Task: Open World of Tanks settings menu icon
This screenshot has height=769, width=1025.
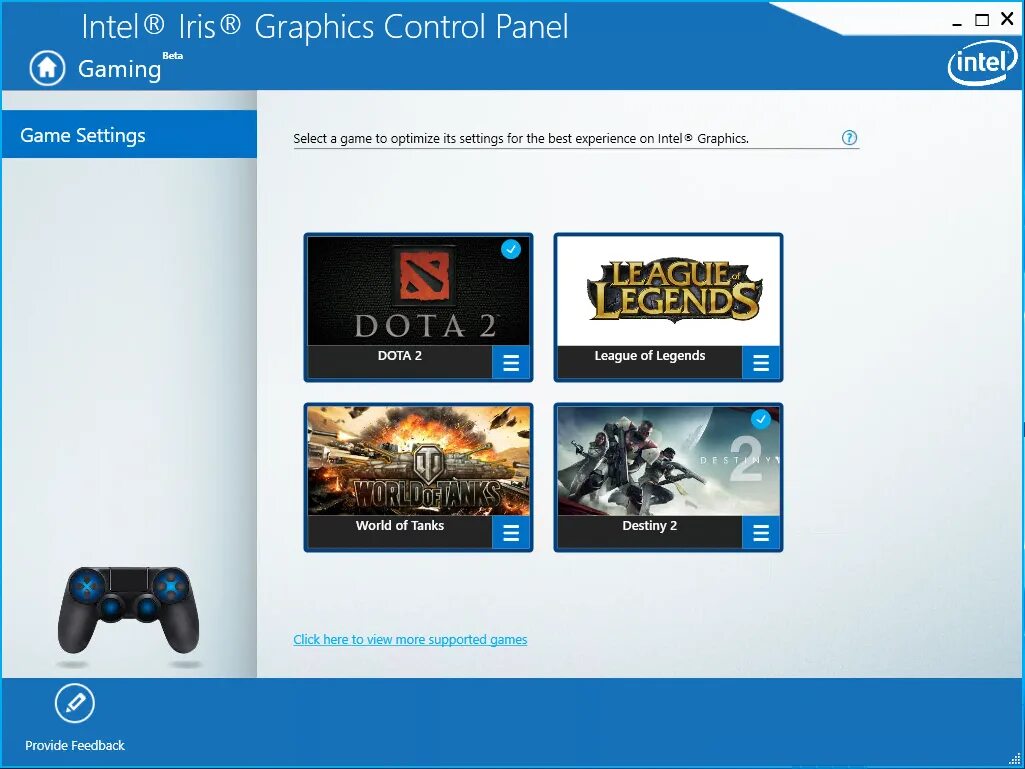Action: click(x=511, y=532)
